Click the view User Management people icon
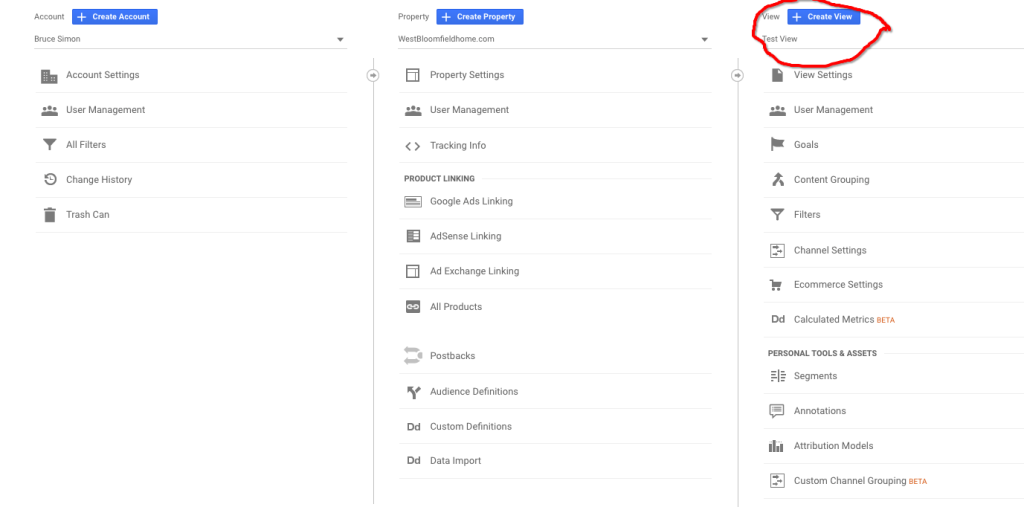This screenshot has width=1024, height=507. click(x=777, y=110)
